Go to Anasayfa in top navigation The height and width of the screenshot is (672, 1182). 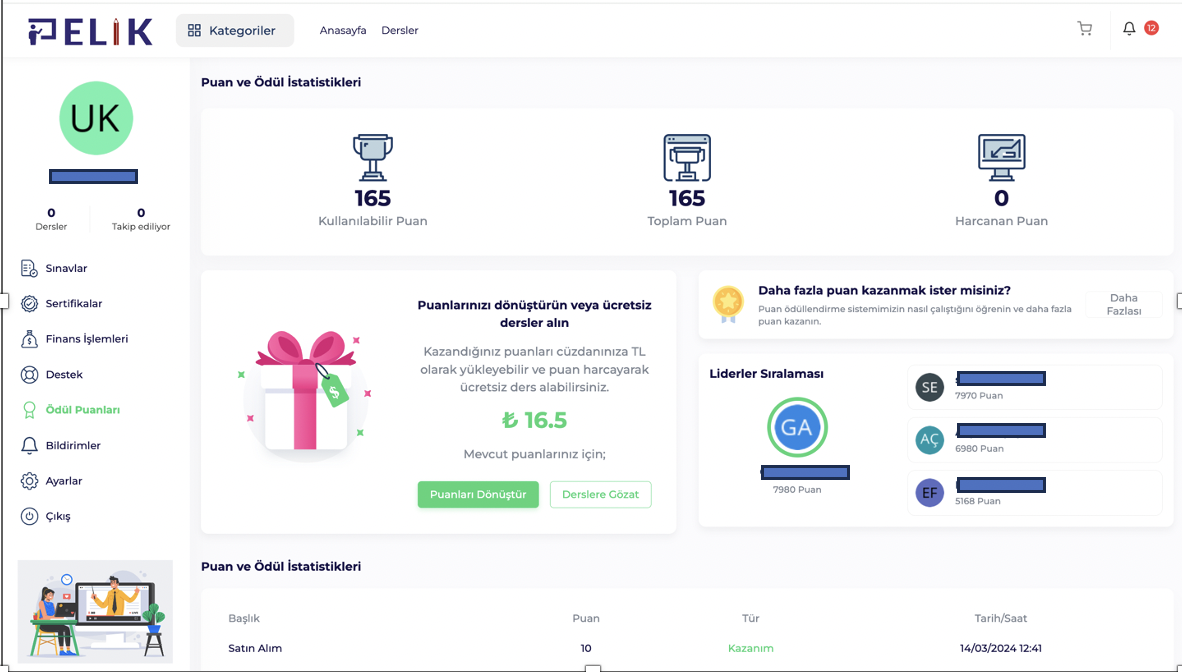pyautogui.click(x=343, y=30)
